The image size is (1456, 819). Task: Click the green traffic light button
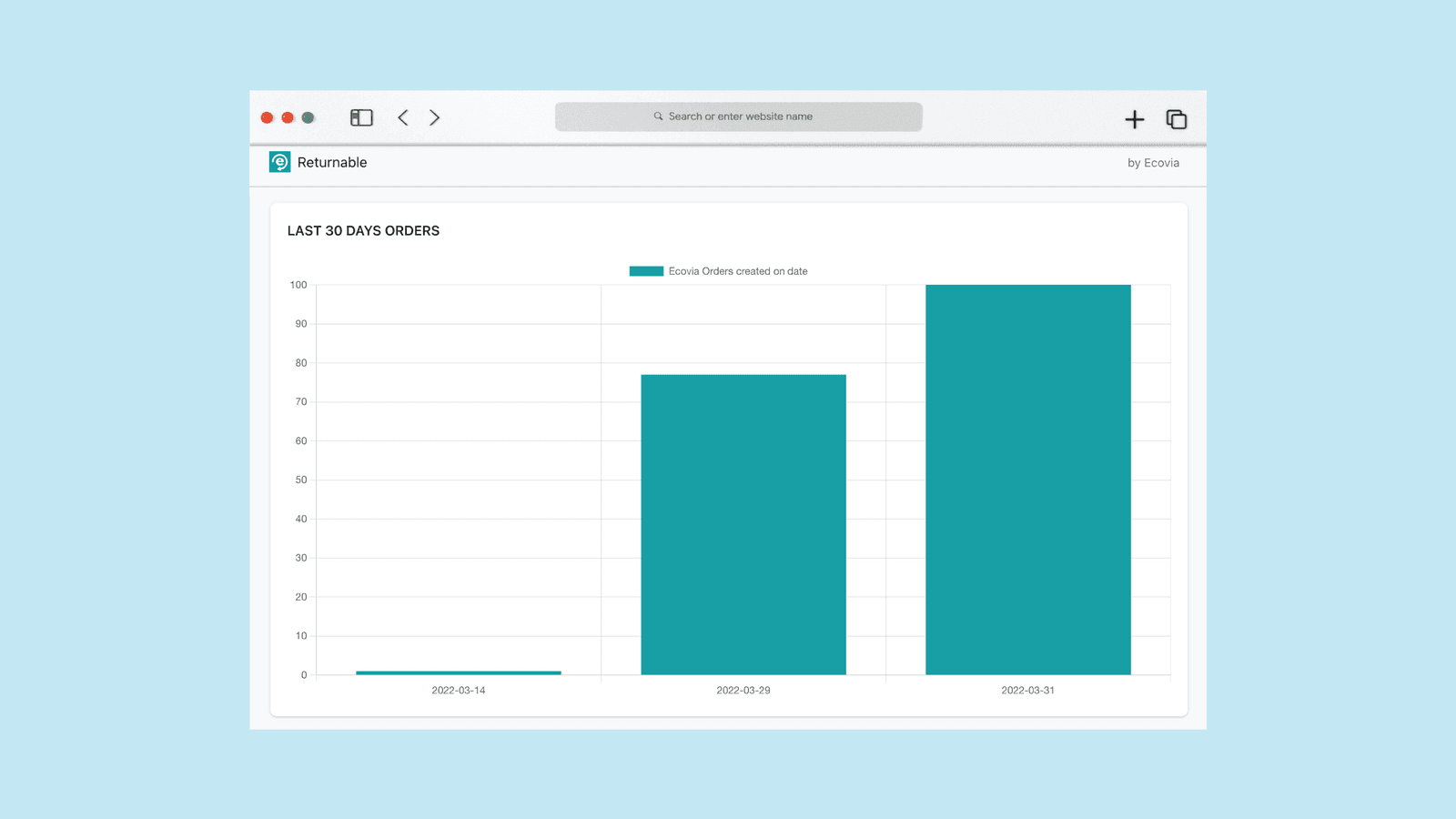tap(308, 117)
